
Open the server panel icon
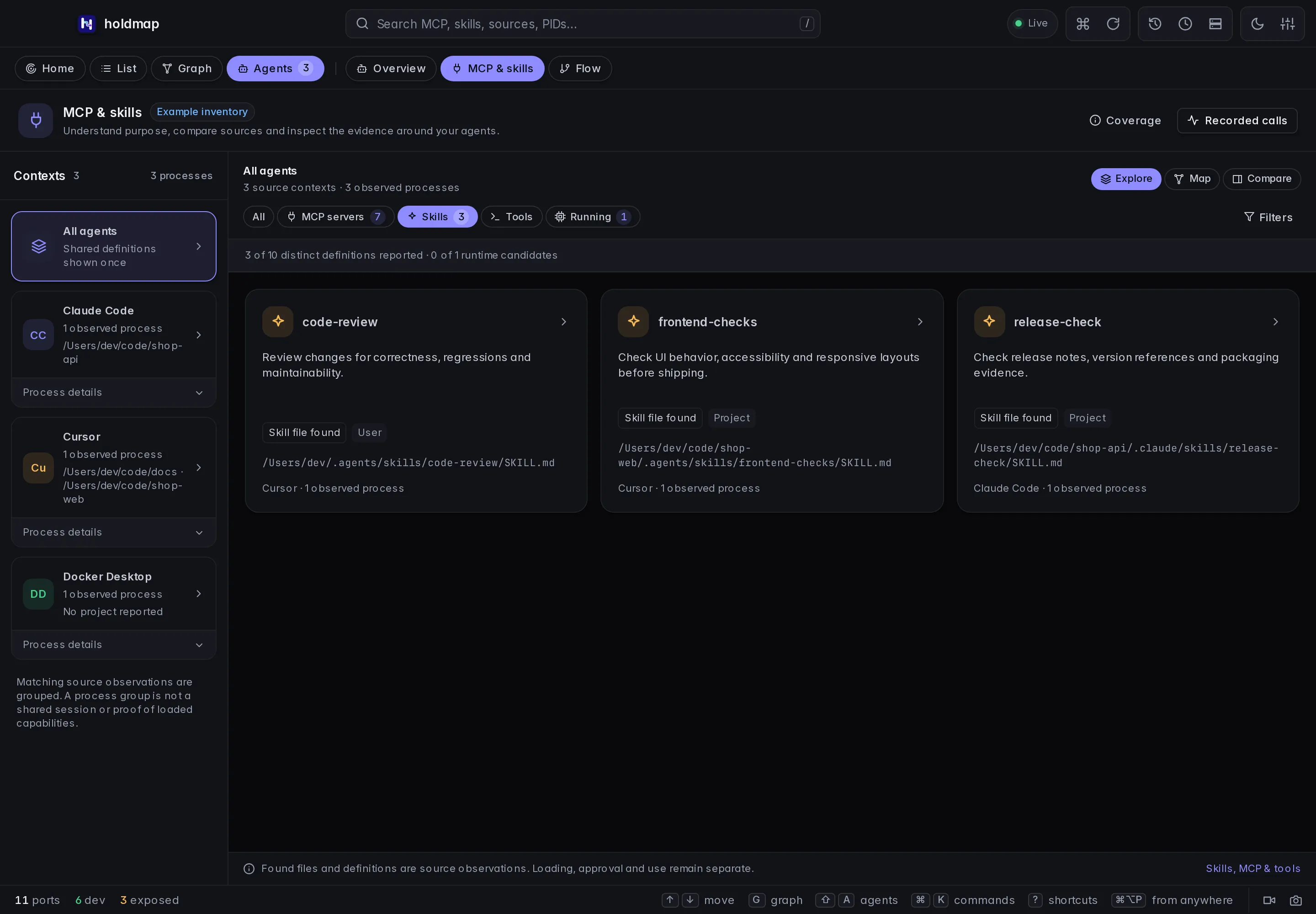pyautogui.click(x=1215, y=23)
